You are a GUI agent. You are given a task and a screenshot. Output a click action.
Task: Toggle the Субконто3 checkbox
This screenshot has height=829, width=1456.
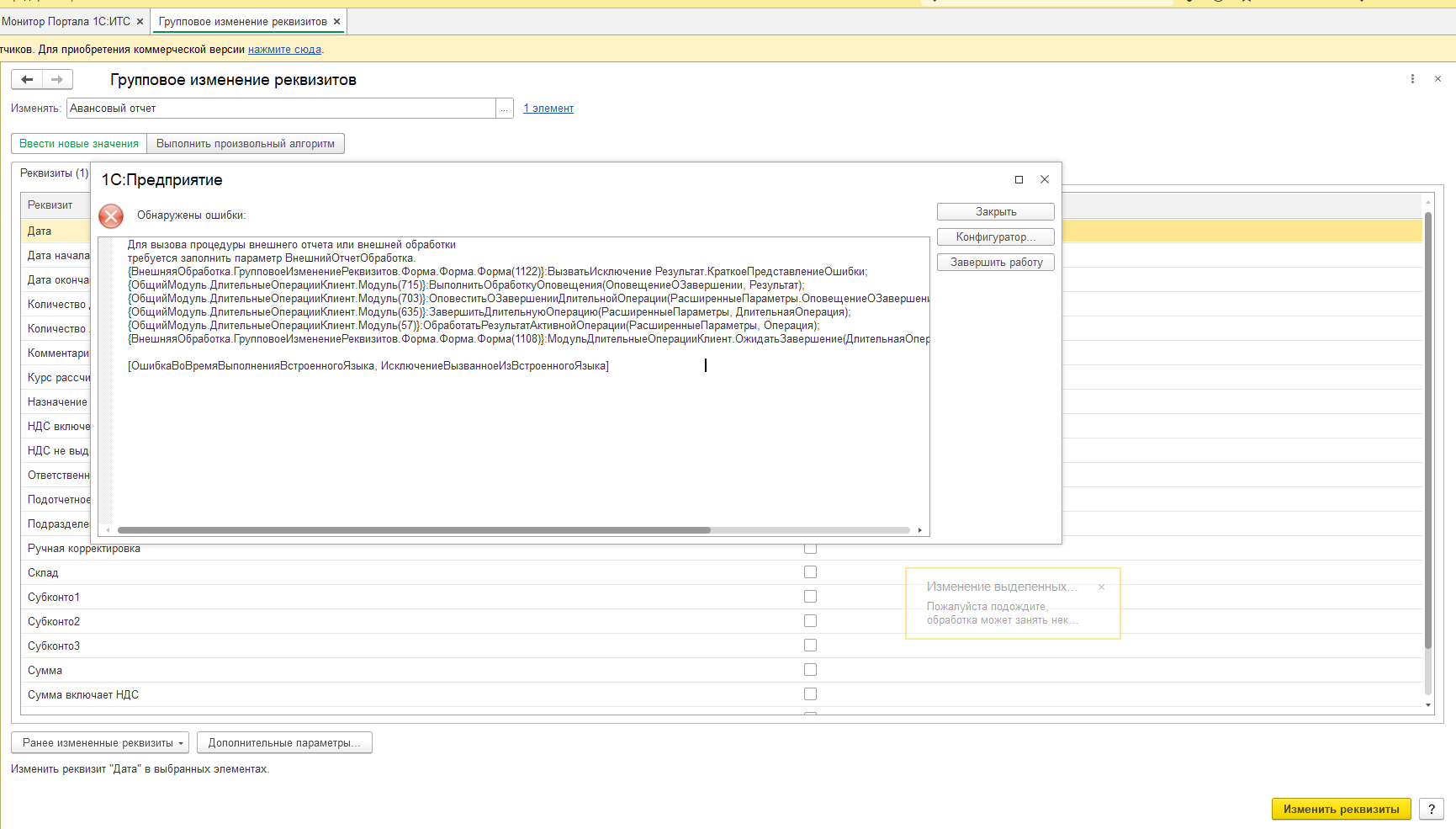click(810, 646)
